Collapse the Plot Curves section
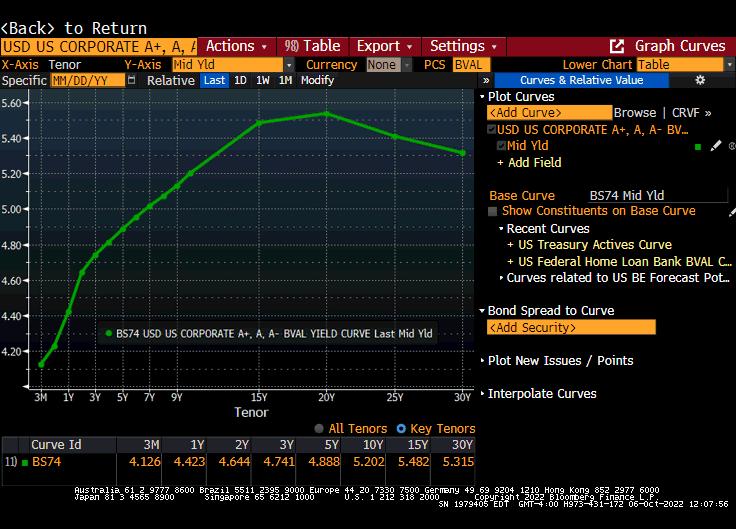736x529 pixels. click(x=482, y=97)
